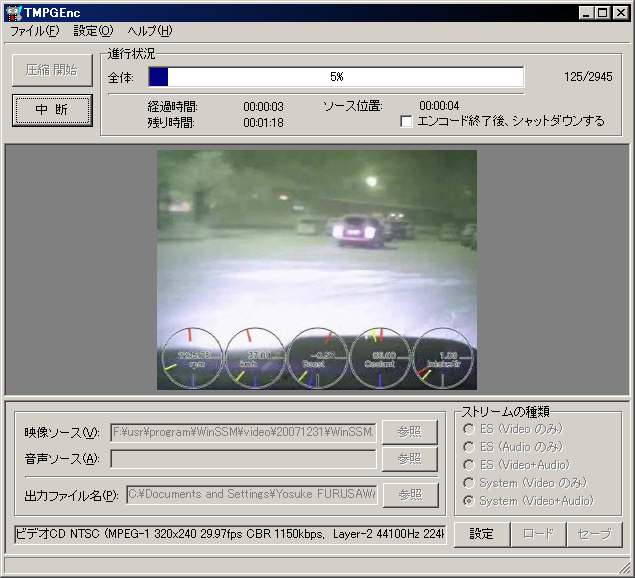
Task: Click the overall encoding progress bar
Action: click(x=336, y=77)
